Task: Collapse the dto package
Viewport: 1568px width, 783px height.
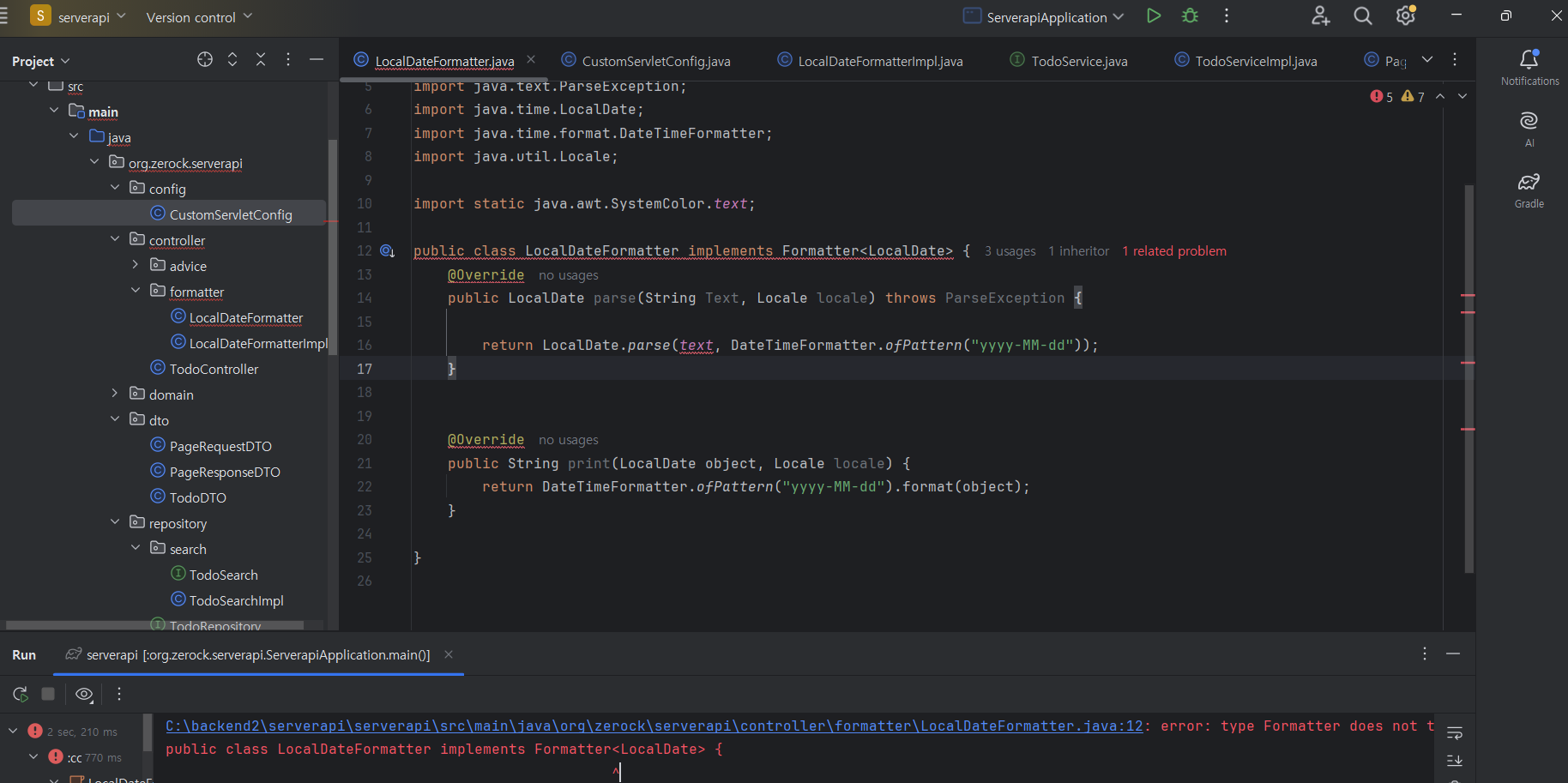Action: [x=115, y=419]
